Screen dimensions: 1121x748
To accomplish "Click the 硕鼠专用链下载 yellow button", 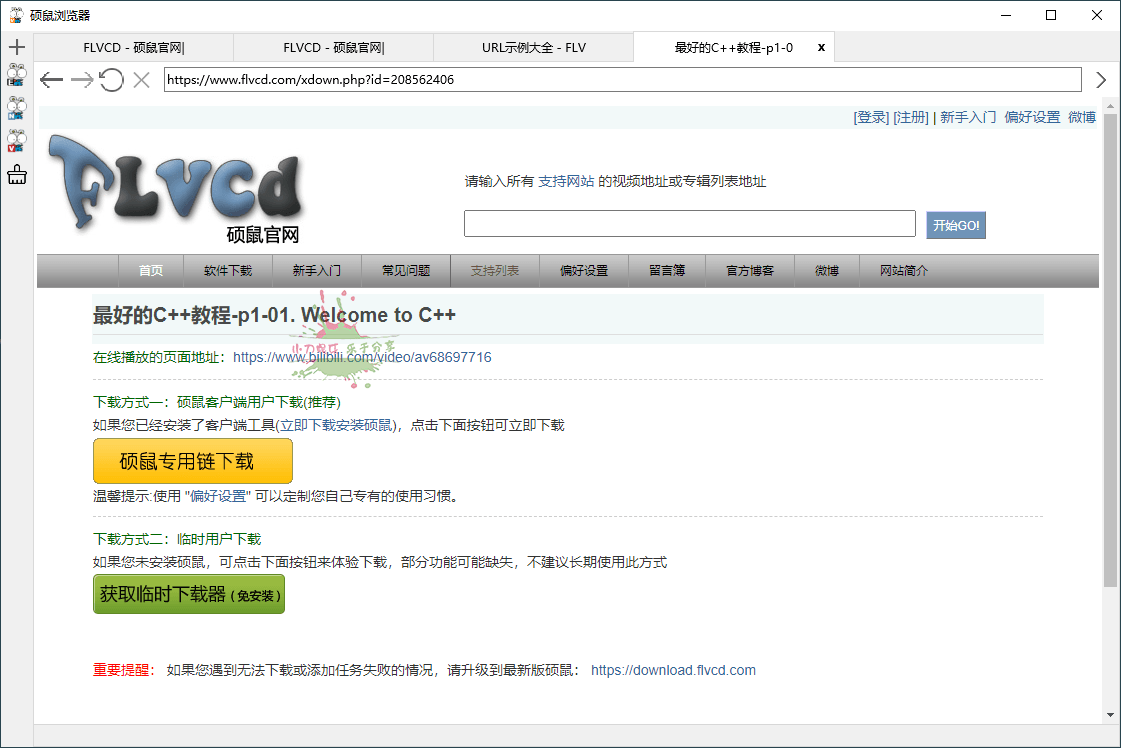I will pos(192,461).
